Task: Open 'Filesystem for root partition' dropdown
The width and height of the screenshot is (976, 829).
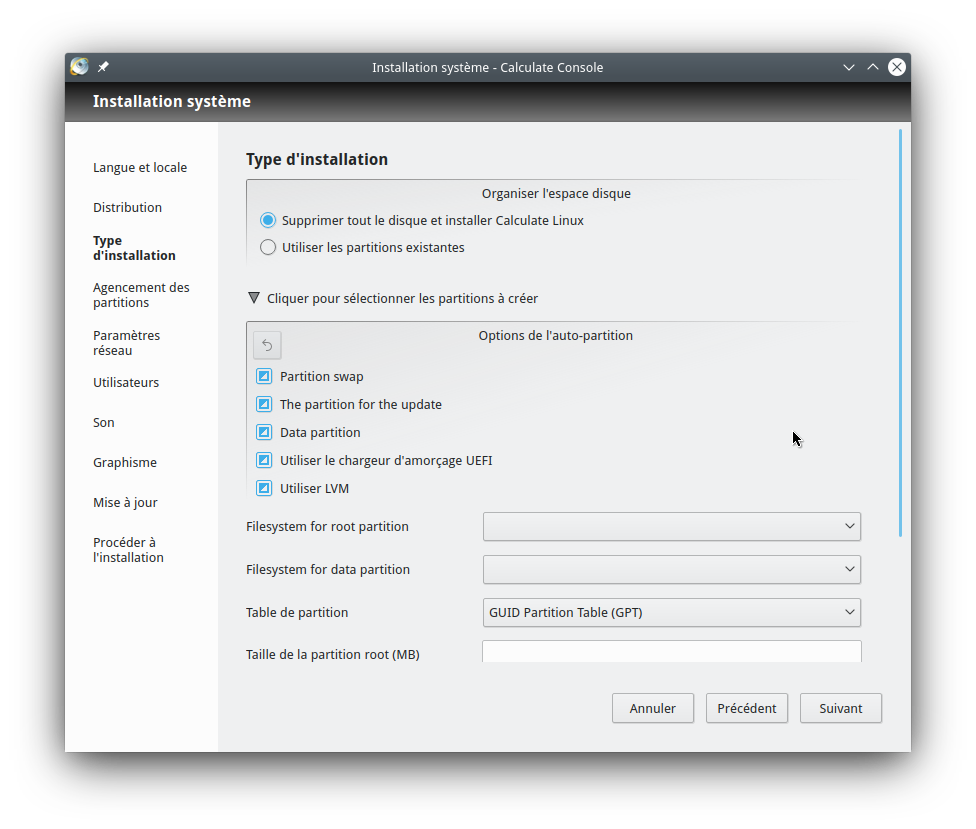Action: pyautogui.click(x=671, y=526)
